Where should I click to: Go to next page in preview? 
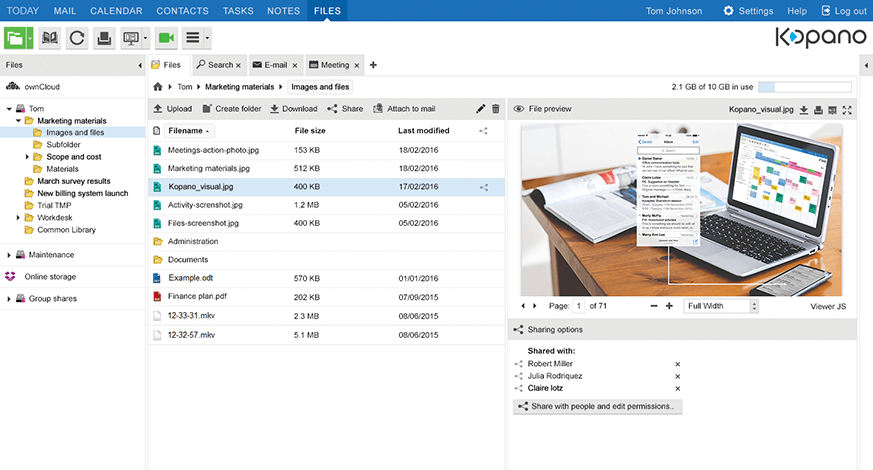tap(534, 306)
